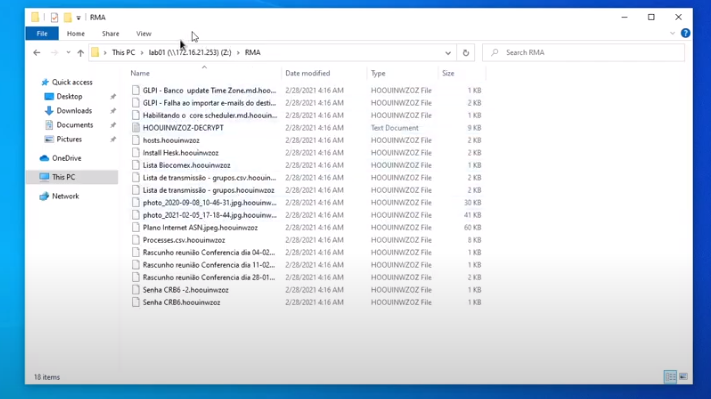Click the New folder quick access icon
The image size is (711, 399).
[68, 18]
